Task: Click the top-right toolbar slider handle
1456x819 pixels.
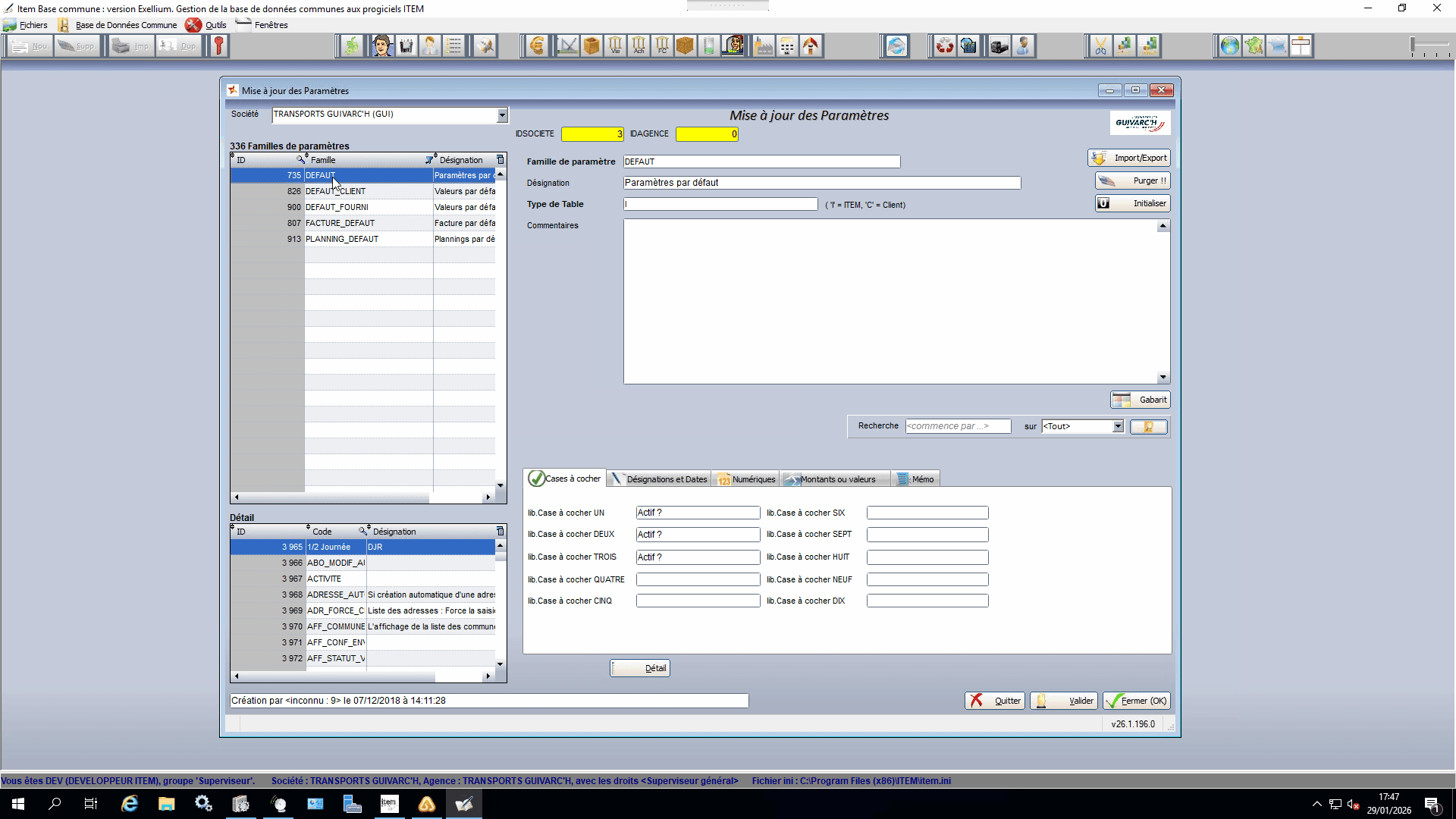Action: (x=1414, y=46)
